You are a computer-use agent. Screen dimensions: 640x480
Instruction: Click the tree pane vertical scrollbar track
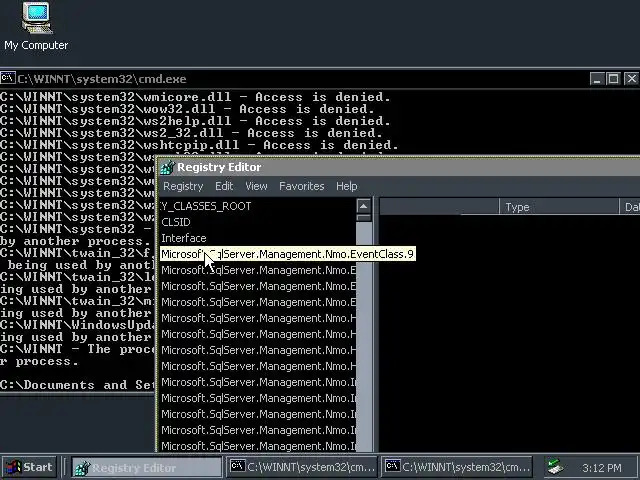(364, 335)
